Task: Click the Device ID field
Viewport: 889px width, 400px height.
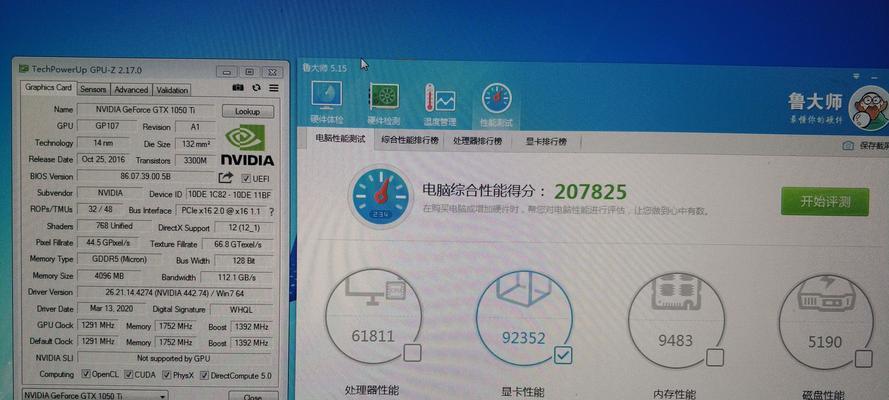Action: [229, 194]
